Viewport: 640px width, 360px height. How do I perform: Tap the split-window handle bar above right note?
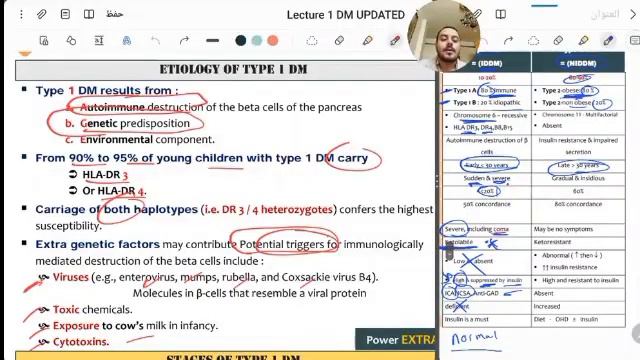click(x=544, y=6)
